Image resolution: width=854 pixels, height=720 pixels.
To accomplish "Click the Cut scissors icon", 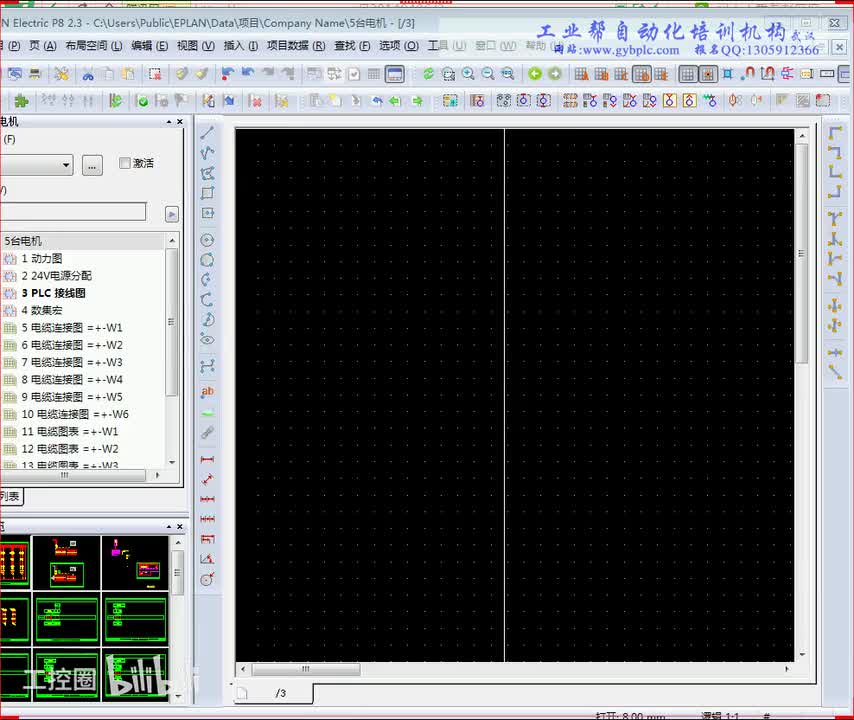I will [x=88, y=74].
